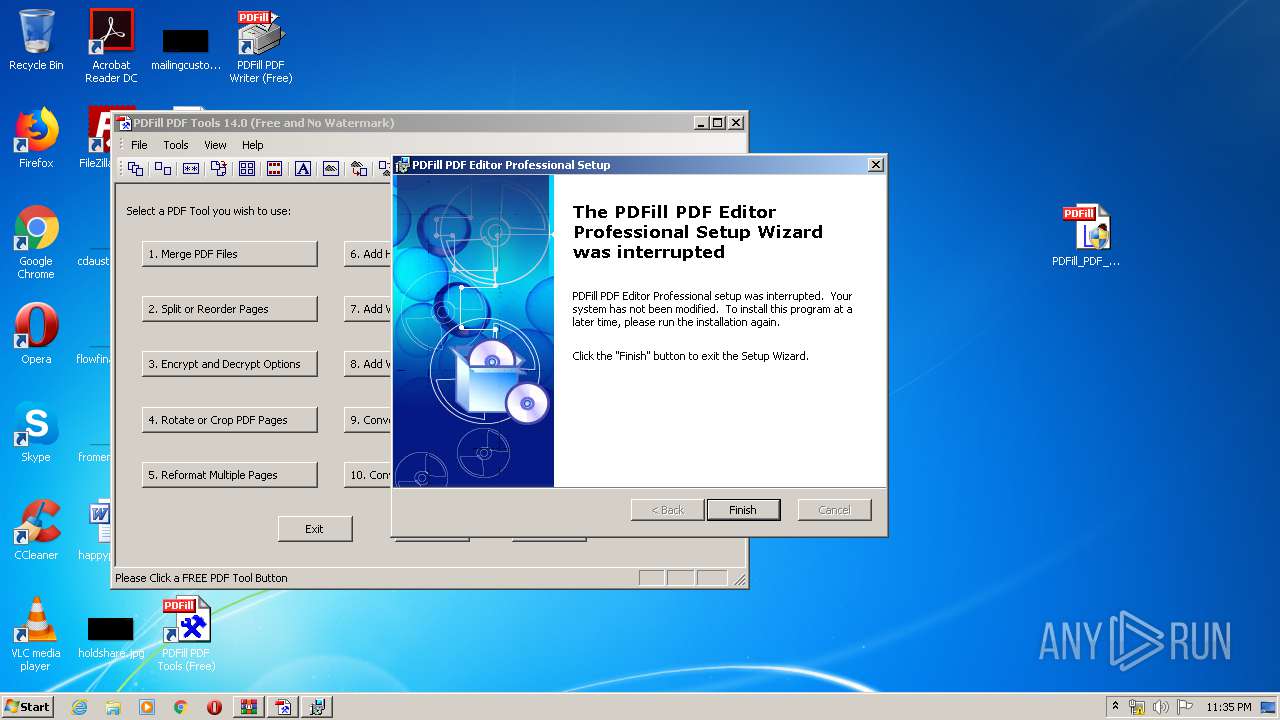1280x720 pixels.
Task: Click the Exit button in PDF Tools
Action: point(315,529)
